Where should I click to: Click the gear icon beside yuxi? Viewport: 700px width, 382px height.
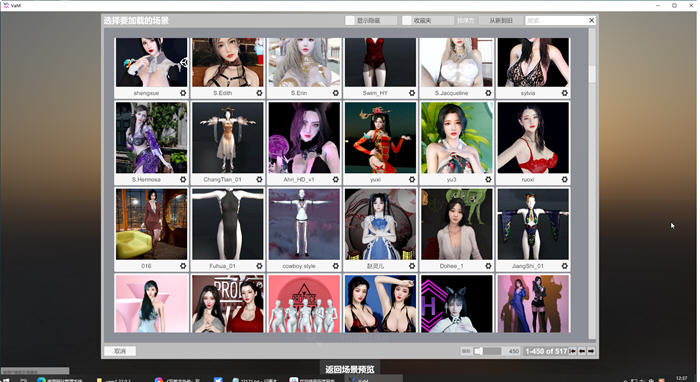click(412, 179)
